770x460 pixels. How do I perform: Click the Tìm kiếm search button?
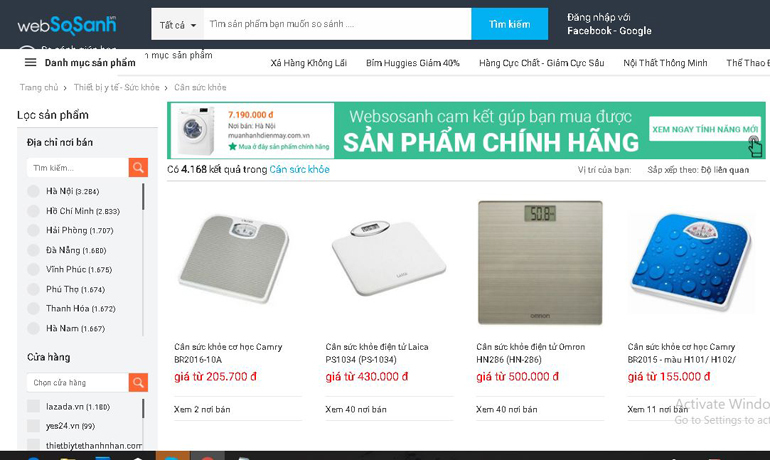509,24
